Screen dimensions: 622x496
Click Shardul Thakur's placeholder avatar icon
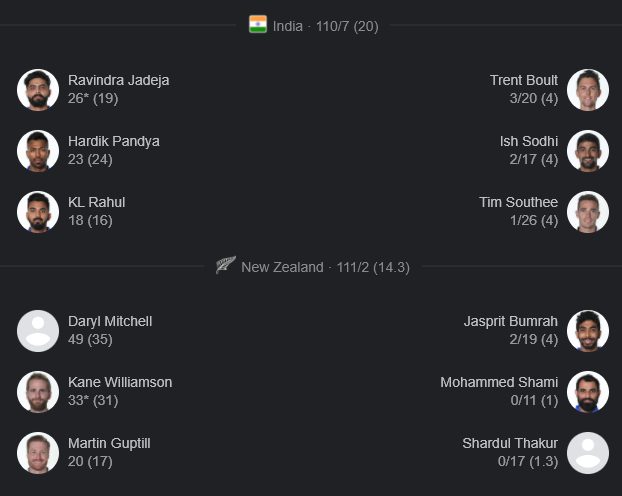click(587, 453)
